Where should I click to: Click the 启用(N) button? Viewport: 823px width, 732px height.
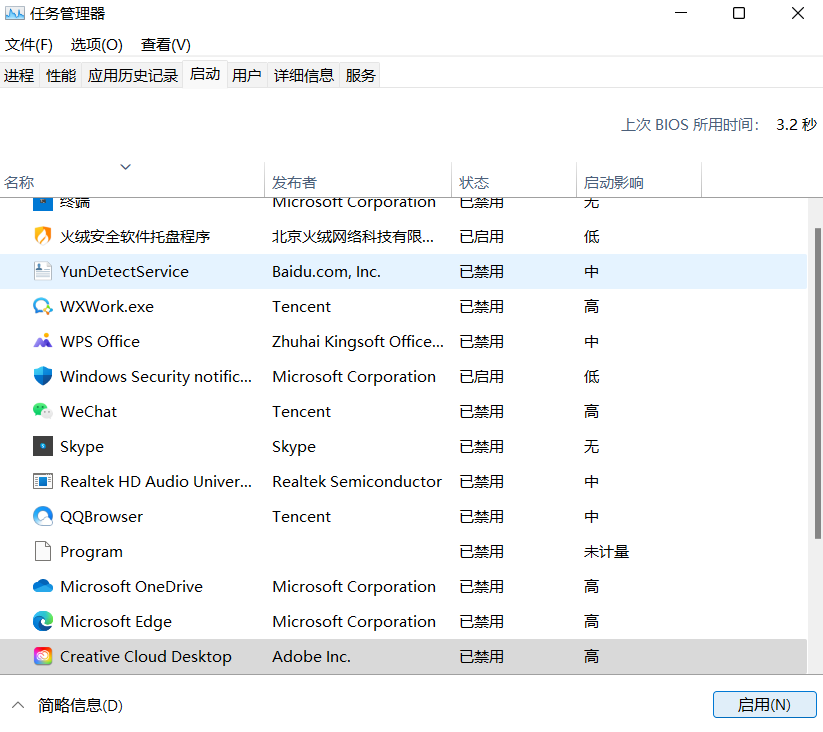pyautogui.click(x=764, y=705)
